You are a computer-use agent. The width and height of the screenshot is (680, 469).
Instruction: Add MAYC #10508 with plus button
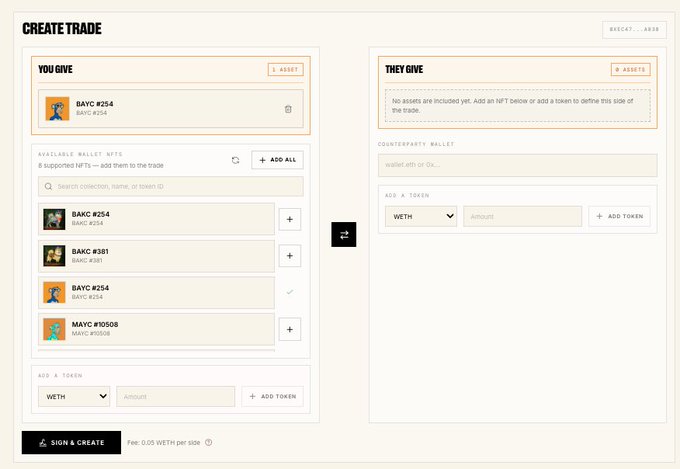[x=290, y=329]
